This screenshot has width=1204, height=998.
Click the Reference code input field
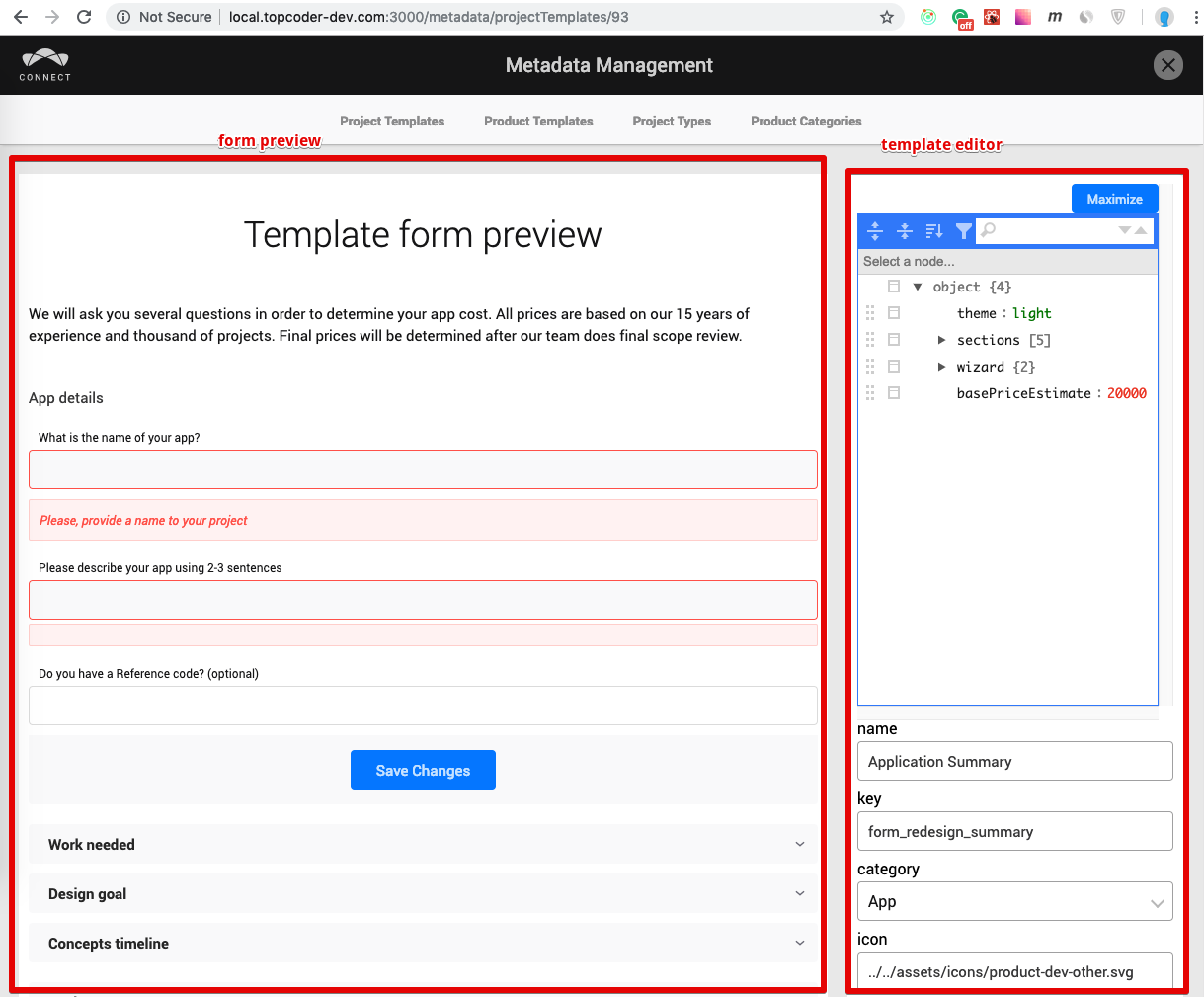pos(423,706)
